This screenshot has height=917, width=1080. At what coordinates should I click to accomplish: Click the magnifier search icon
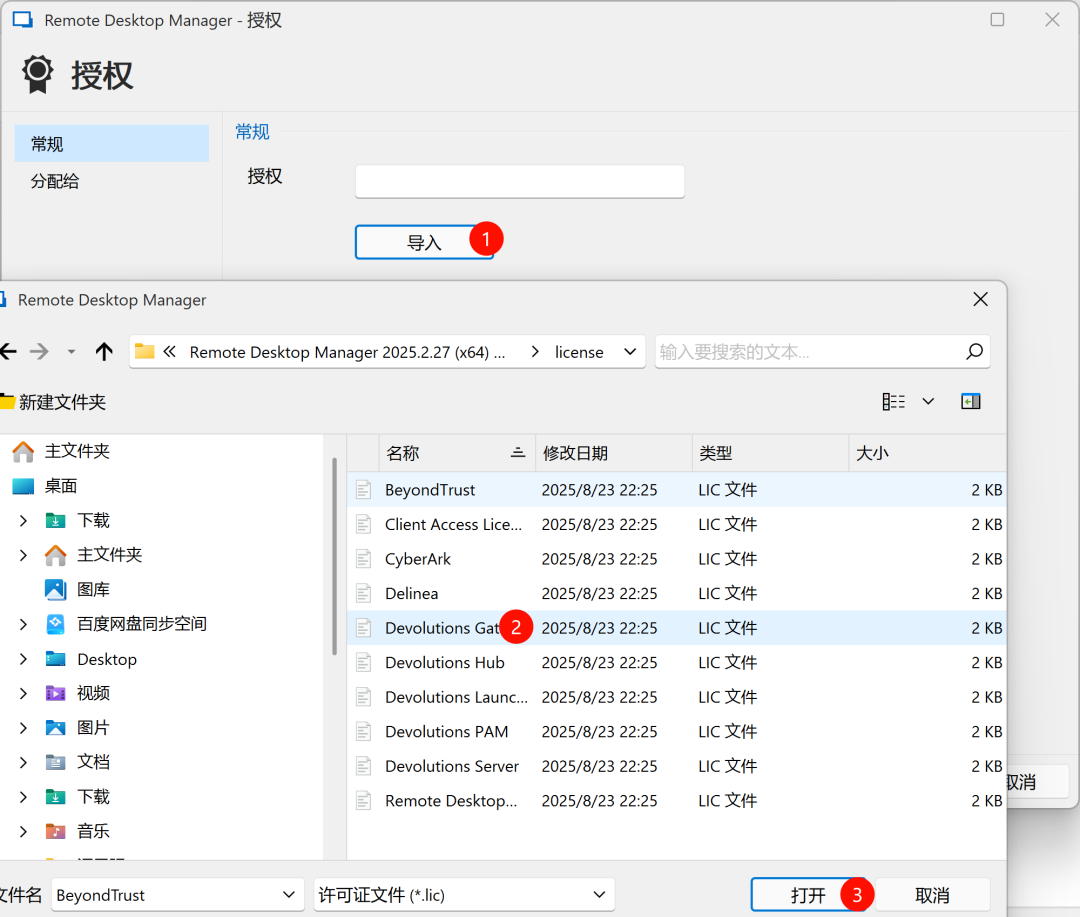(975, 351)
